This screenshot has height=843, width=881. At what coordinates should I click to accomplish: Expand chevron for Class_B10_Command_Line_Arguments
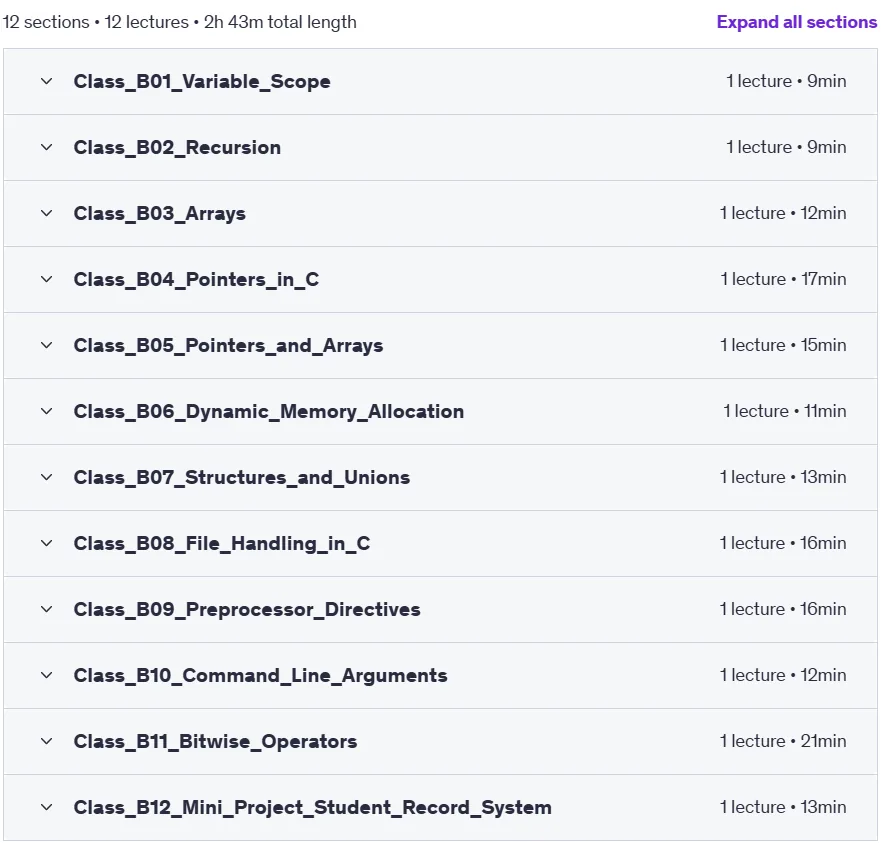click(47, 675)
